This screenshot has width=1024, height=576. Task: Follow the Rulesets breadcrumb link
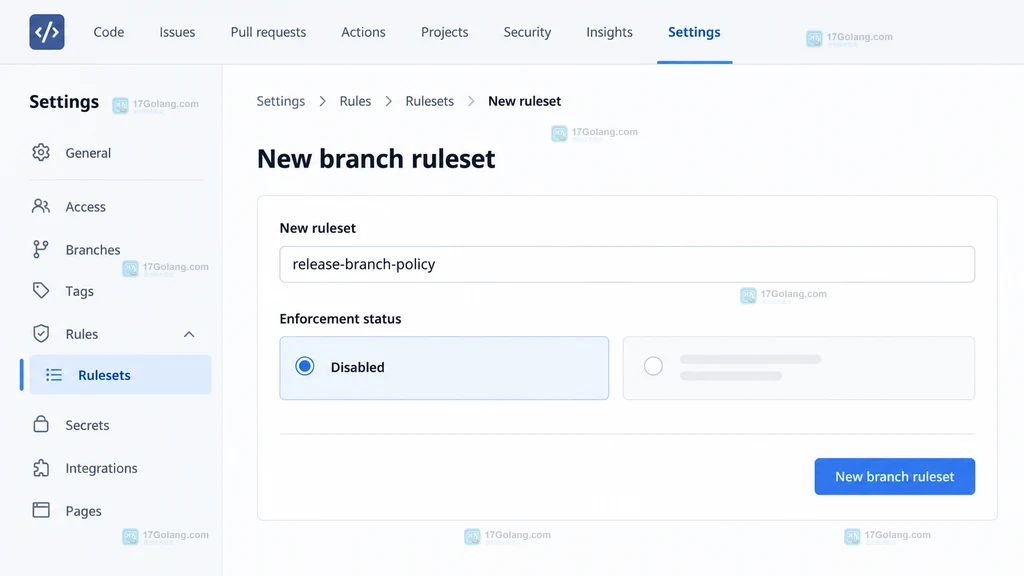point(430,101)
